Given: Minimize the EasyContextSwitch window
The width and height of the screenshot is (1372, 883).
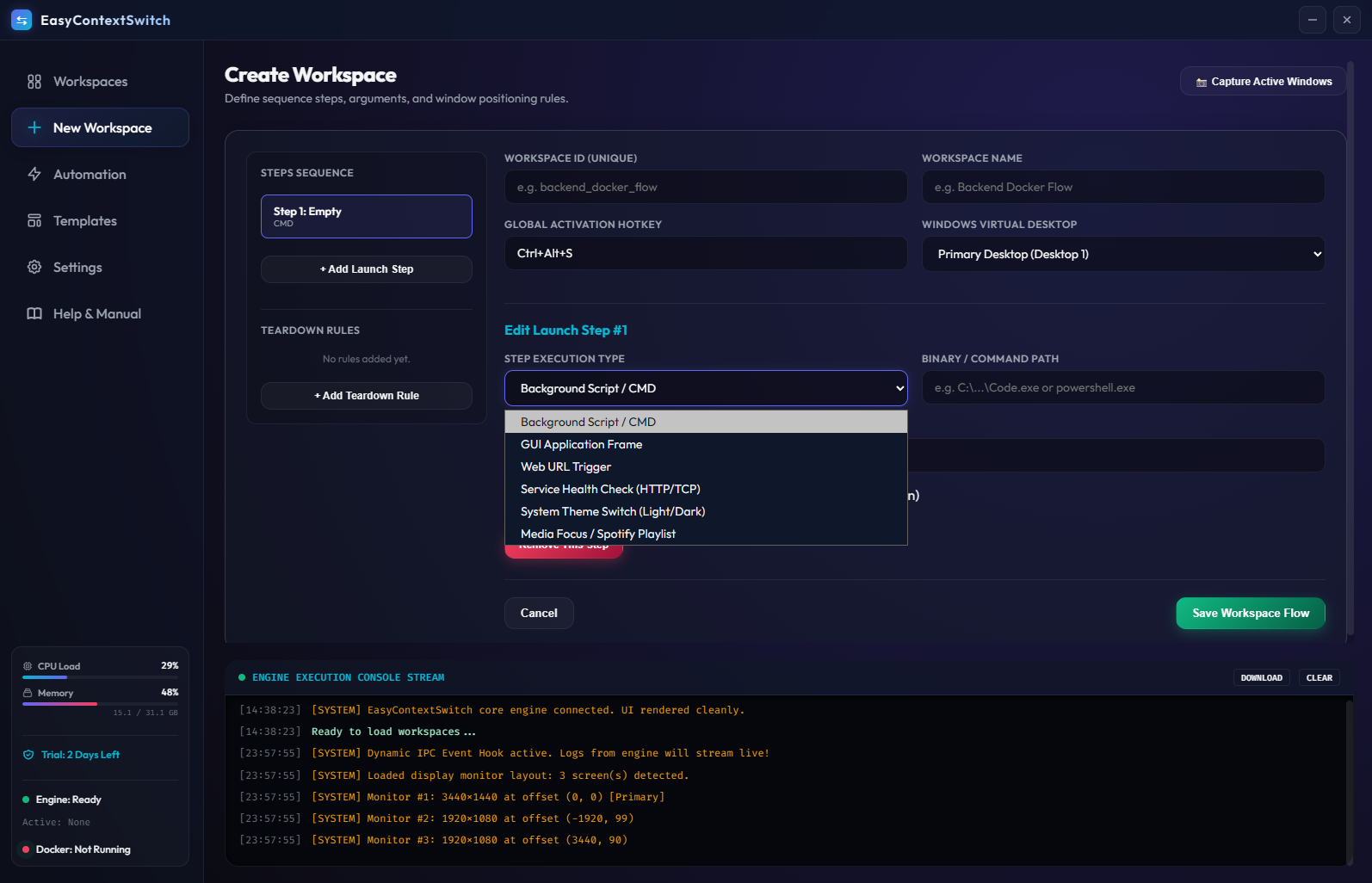Looking at the screenshot, I should pyautogui.click(x=1313, y=20).
